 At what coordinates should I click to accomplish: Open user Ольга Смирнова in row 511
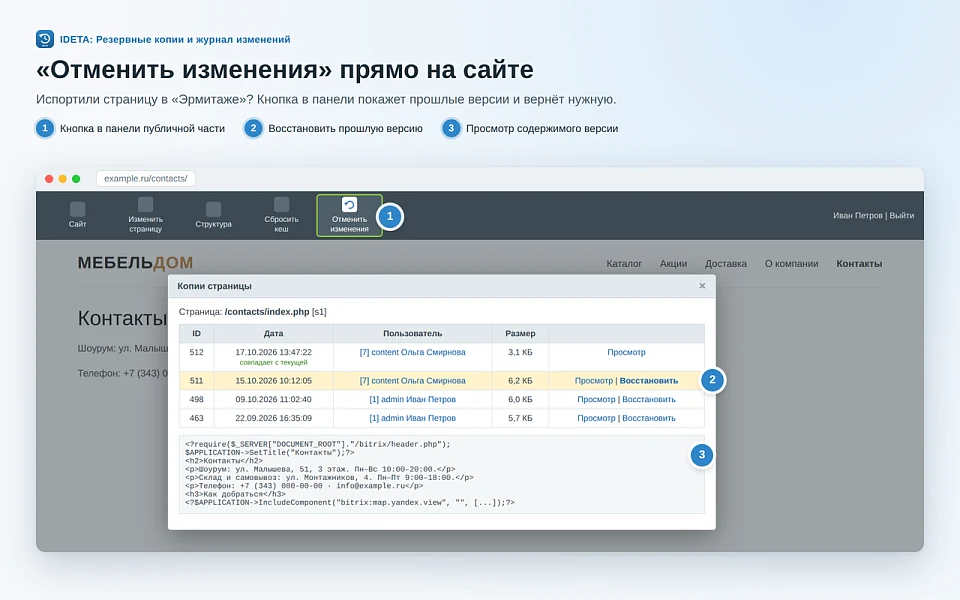tap(412, 380)
